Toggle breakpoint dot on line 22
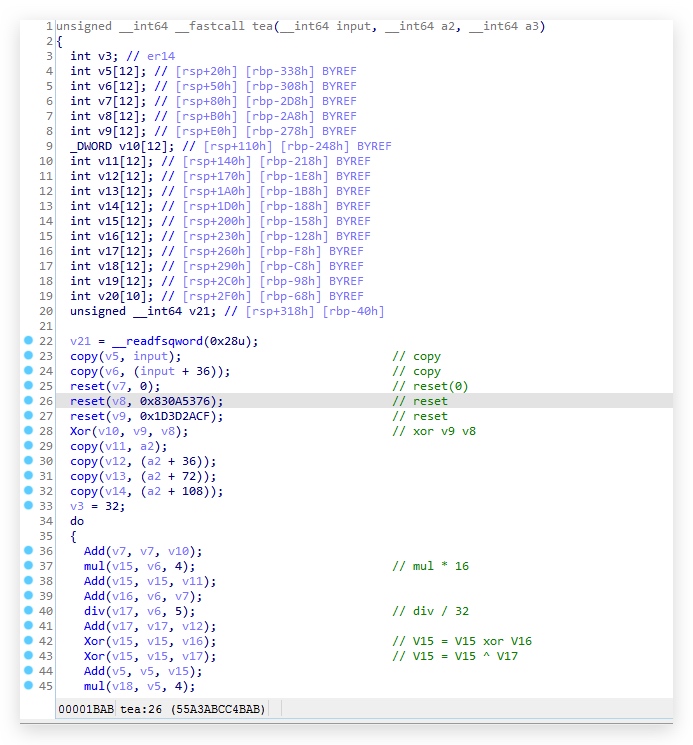Image resolution: width=693 pixels, height=745 pixels. tap(28, 340)
